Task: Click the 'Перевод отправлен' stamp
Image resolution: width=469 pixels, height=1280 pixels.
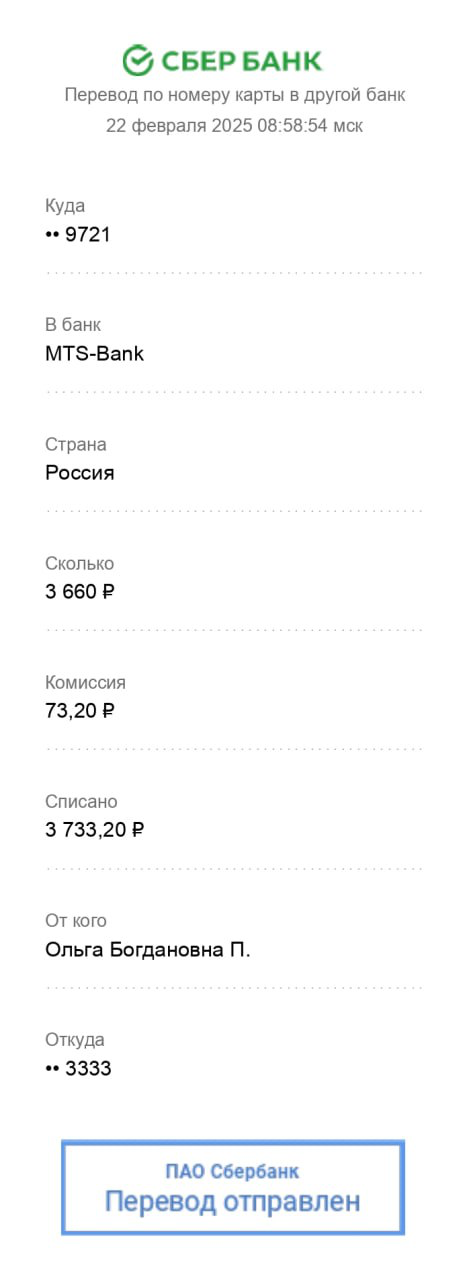Action: (x=233, y=1187)
